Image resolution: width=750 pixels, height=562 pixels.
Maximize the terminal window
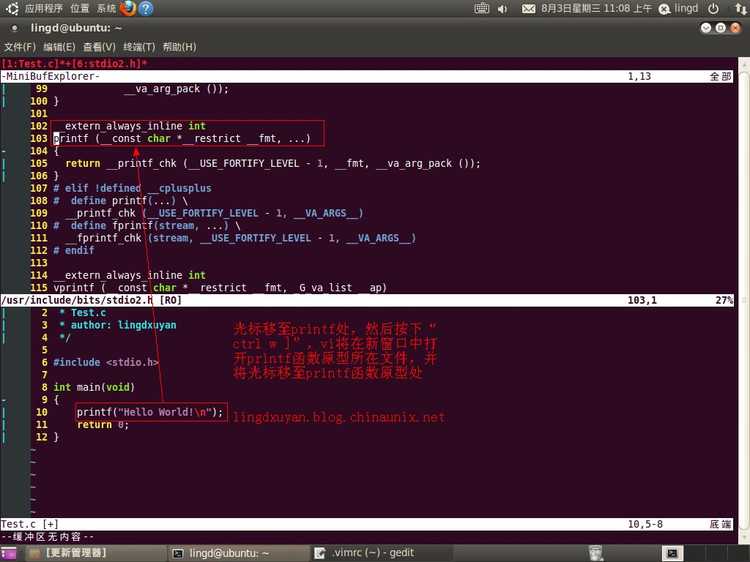(x=721, y=28)
